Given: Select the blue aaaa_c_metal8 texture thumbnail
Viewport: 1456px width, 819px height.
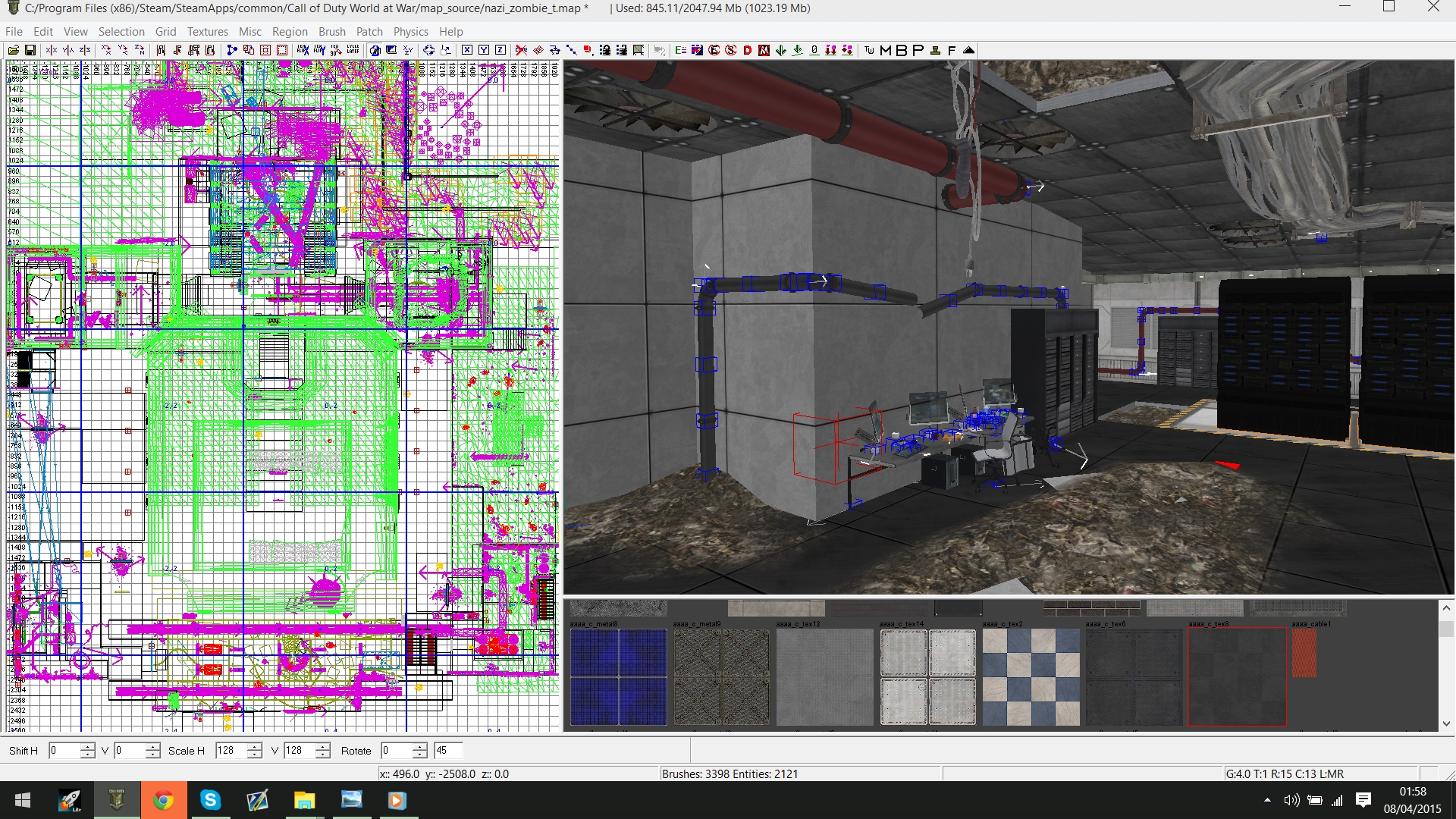Looking at the screenshot, I should (x=619, y=677).
